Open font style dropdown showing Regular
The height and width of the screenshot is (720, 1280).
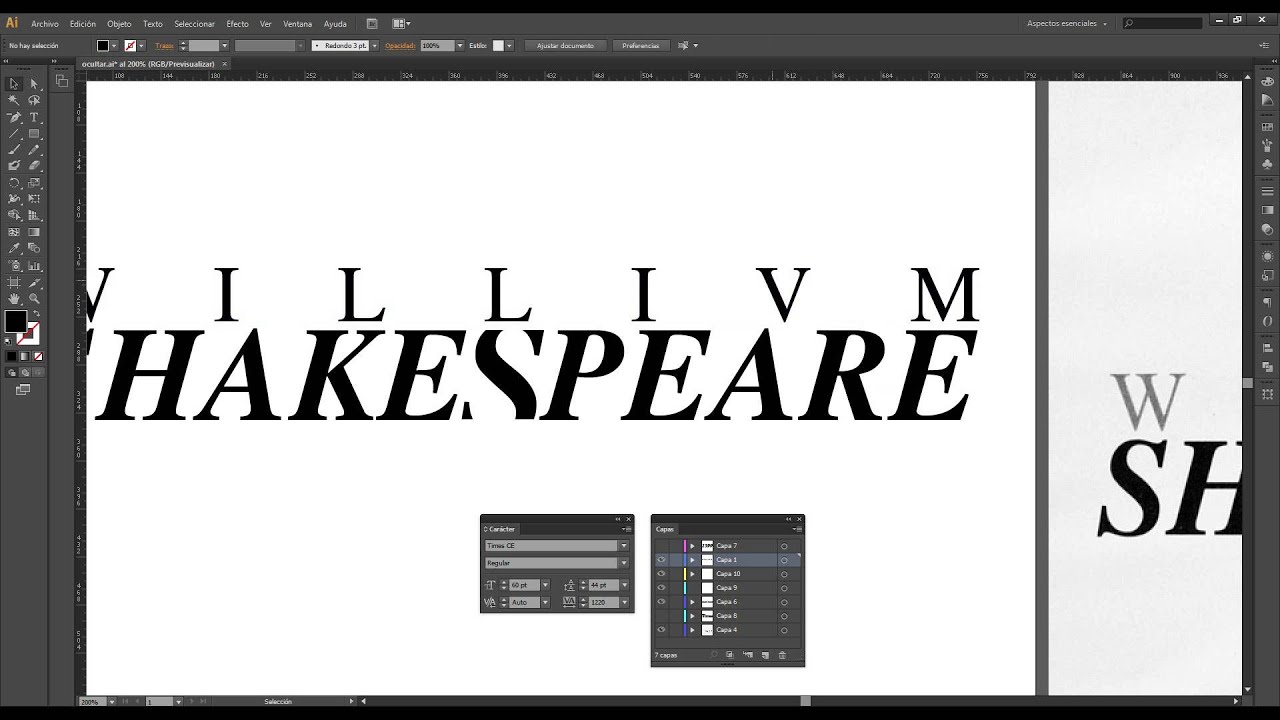(x=624, y=563)
